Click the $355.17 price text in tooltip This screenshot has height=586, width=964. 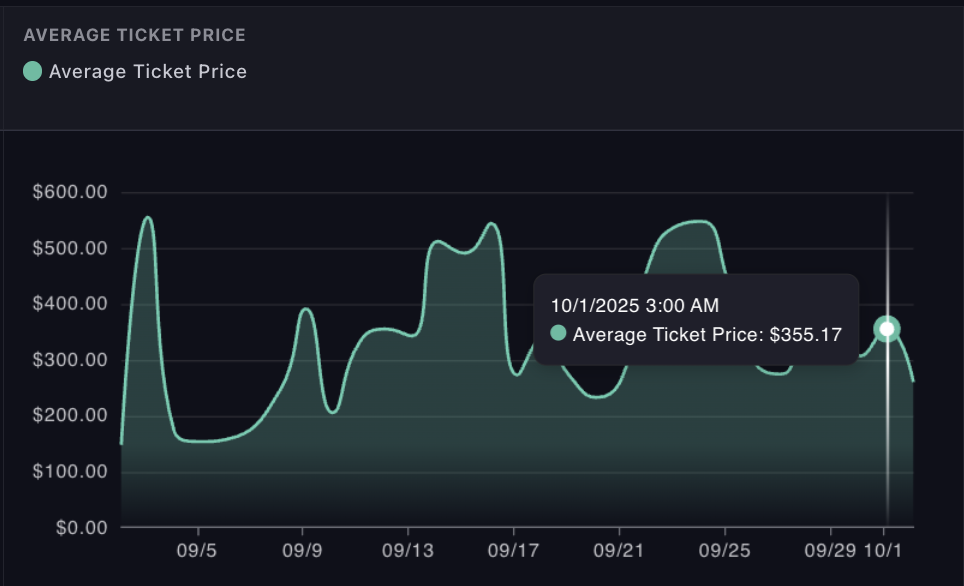[804, 334]
